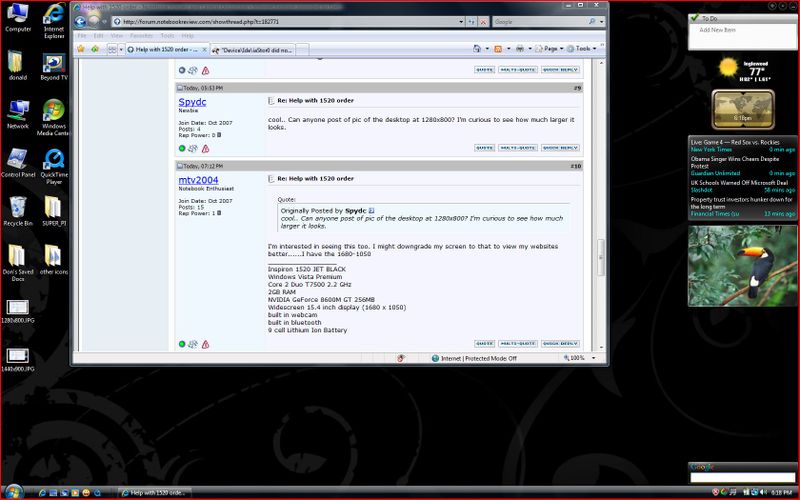The height and width of the screenshot is (500, 800).
Task: Click the new blank tab button
Action: click(302, 50)
